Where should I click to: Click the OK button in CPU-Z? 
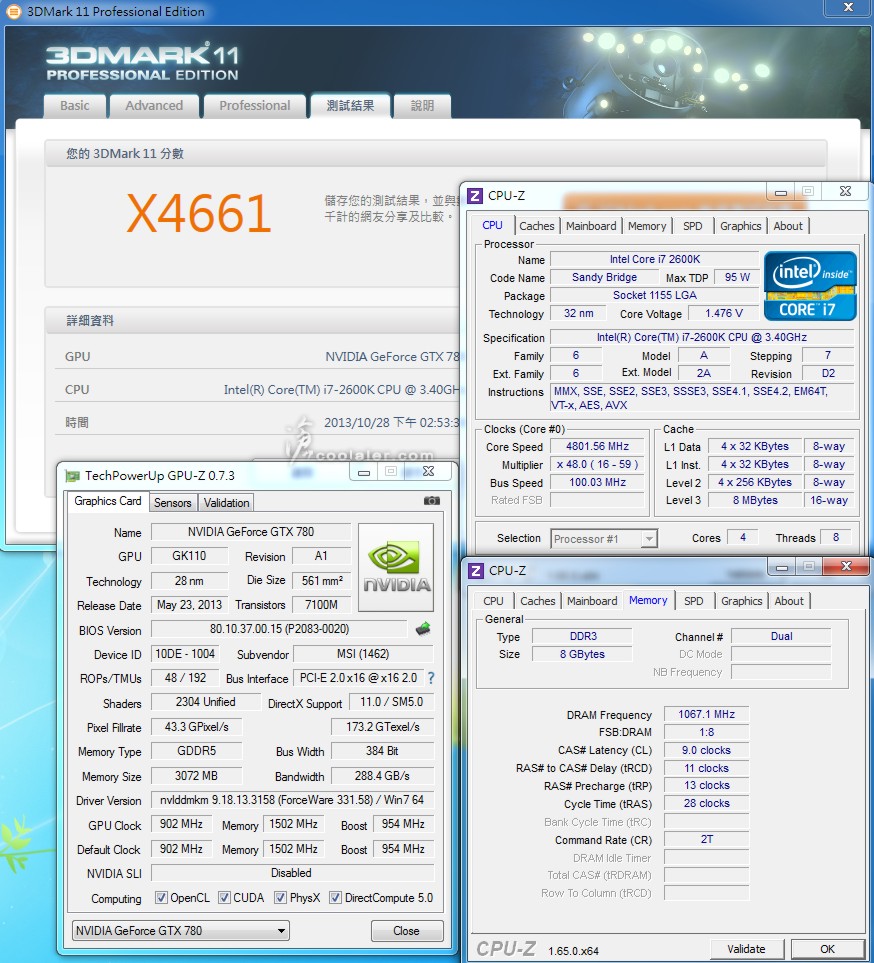tap(828, 949)
